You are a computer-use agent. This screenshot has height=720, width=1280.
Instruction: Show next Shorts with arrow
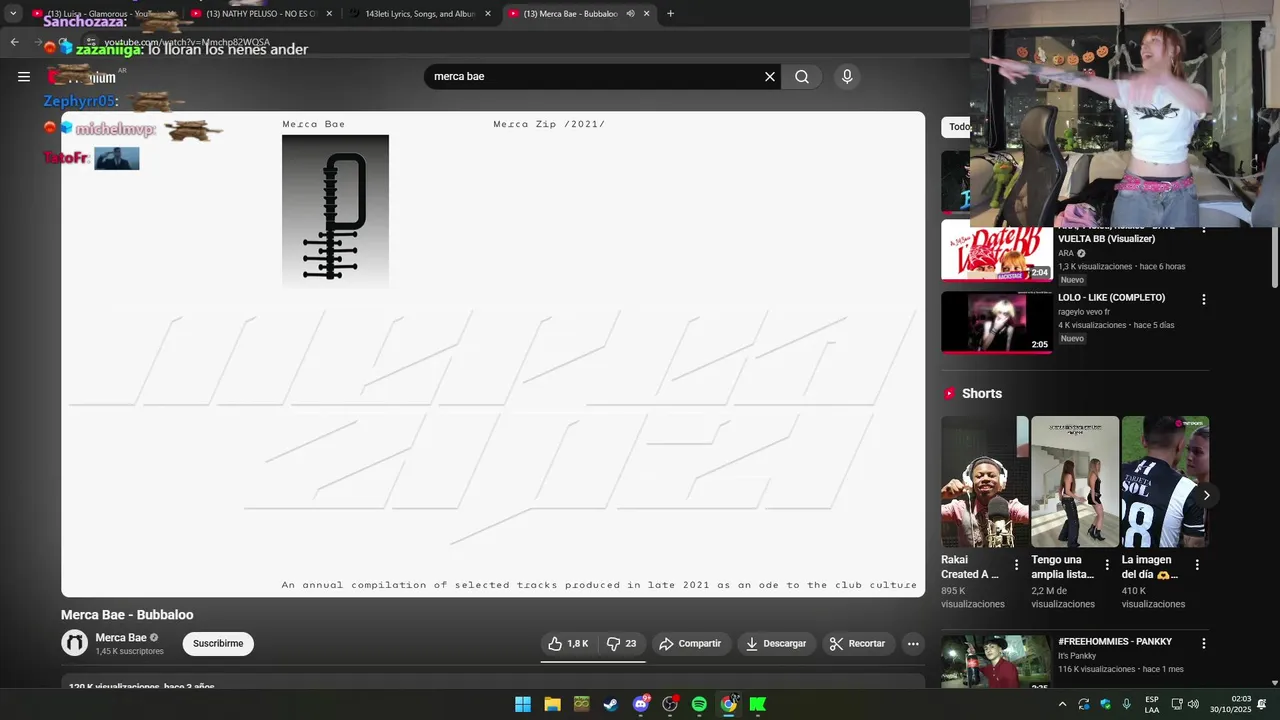tap(1206, 495)
